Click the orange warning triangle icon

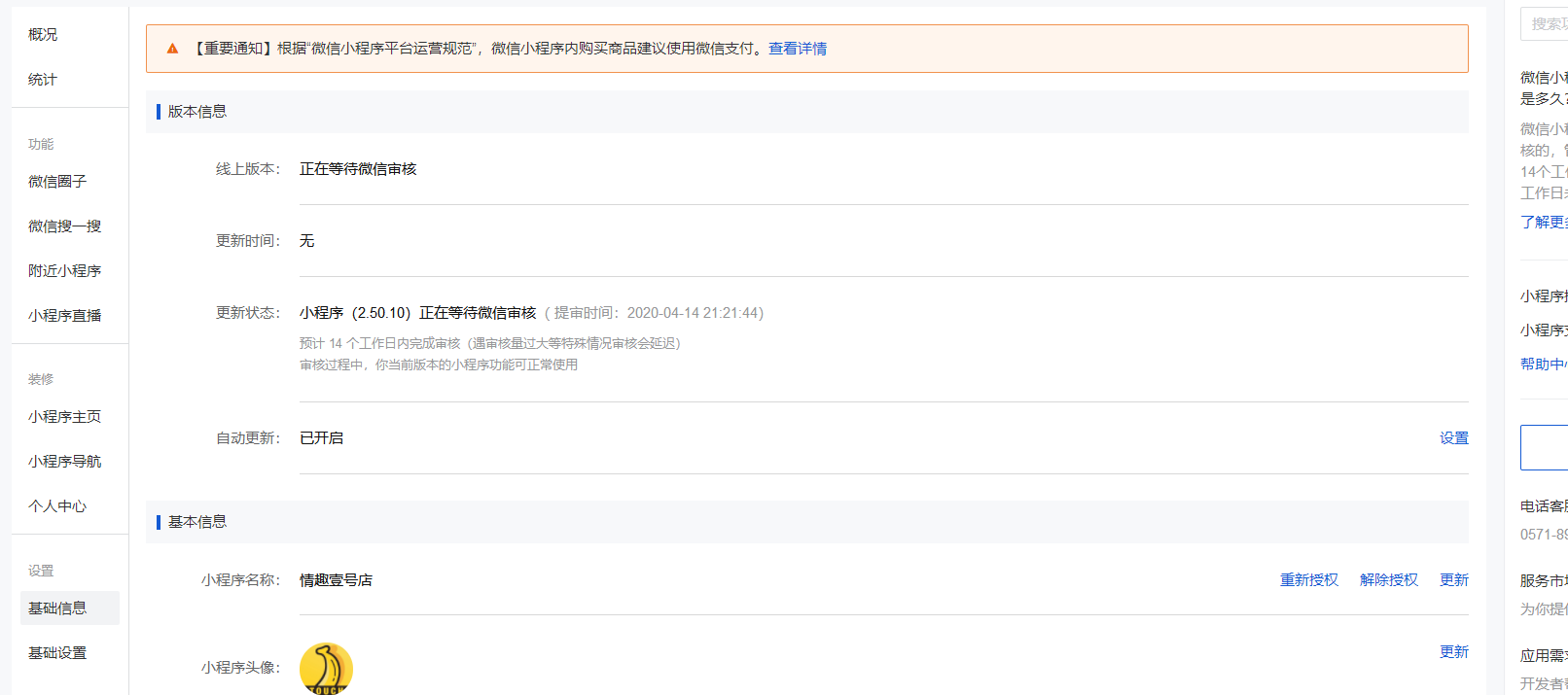[172, 49]
